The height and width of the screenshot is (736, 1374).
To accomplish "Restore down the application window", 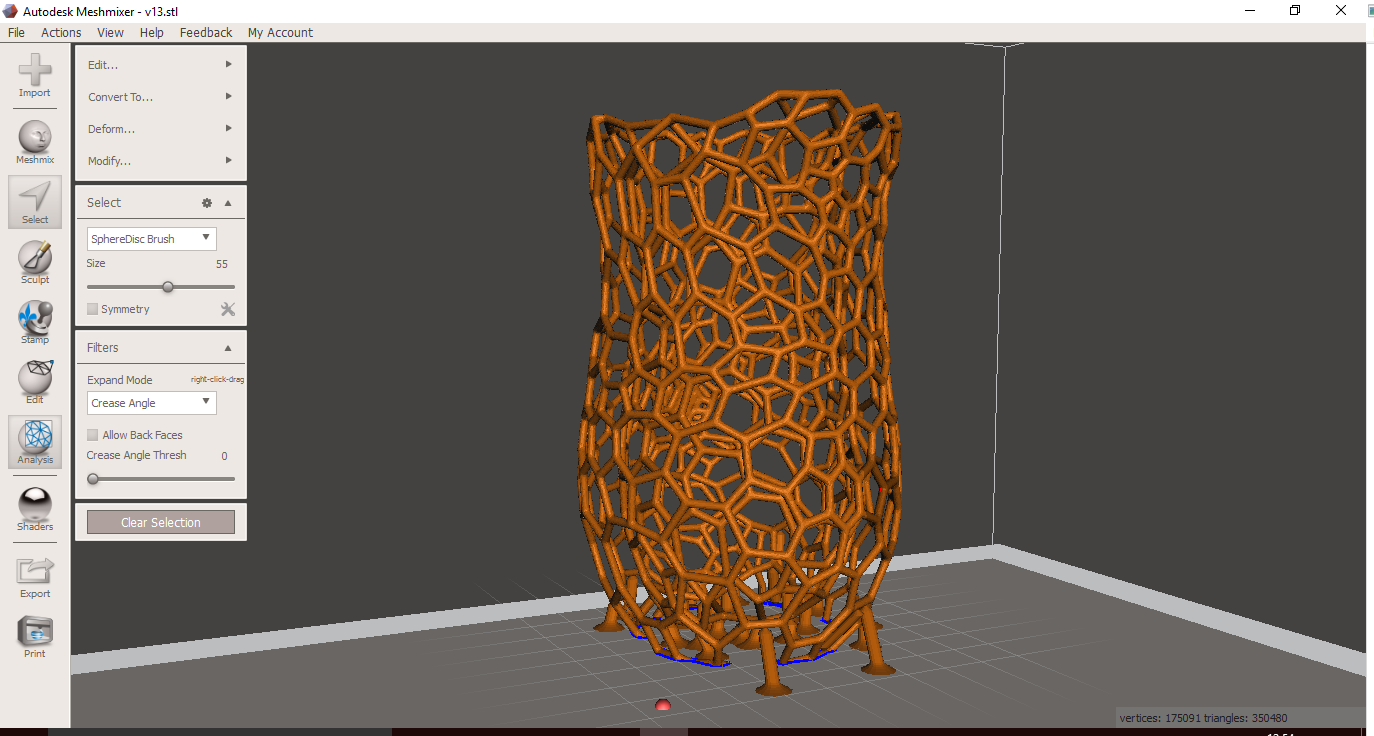I will tap(1295, 10).
